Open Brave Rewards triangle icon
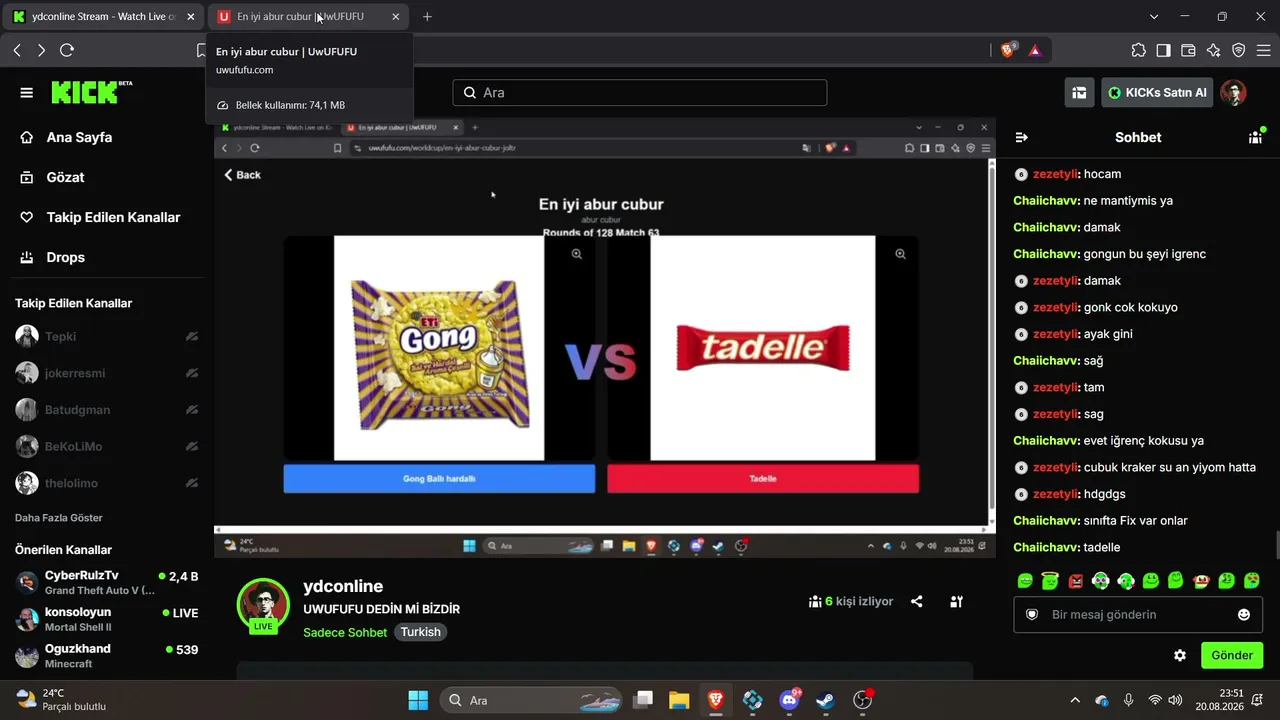Screen dimensions: 1280x720 (1034, 50)
